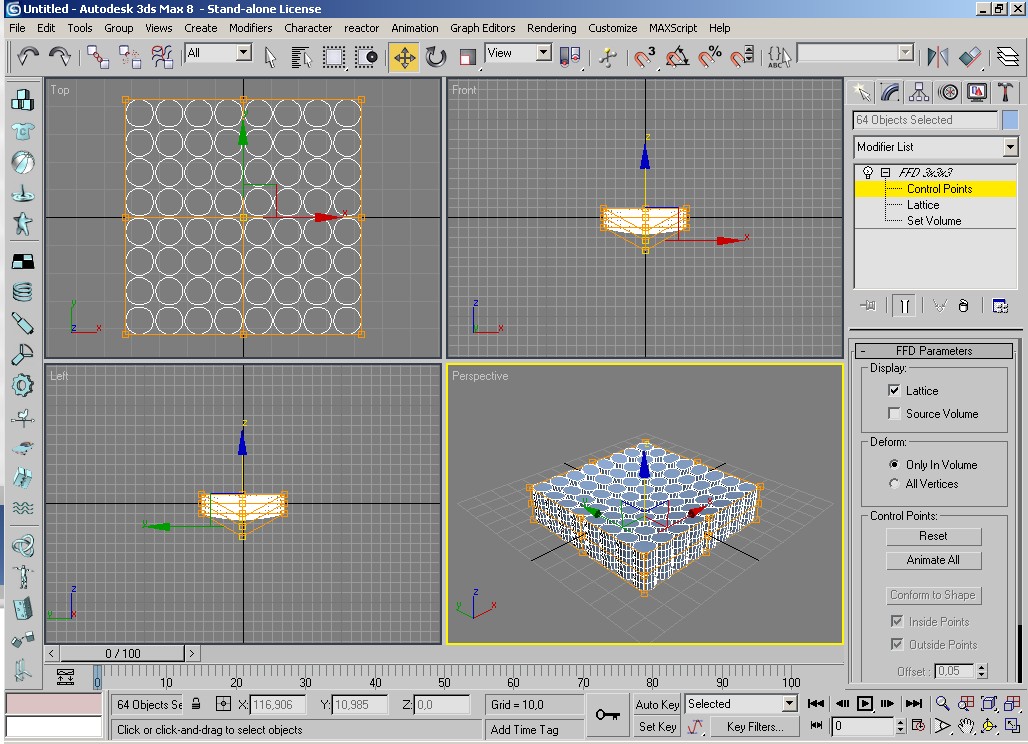Open the Modifier List dropdown
1028x744 pixels.
pos(1010,147)
